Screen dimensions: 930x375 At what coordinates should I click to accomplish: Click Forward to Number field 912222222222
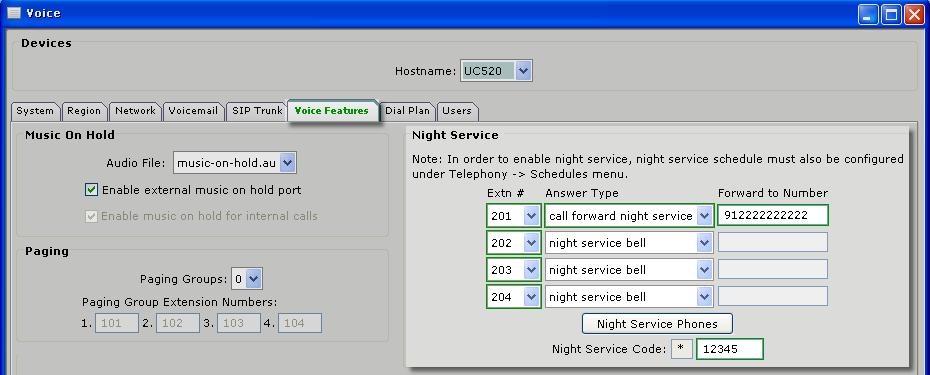773,215
